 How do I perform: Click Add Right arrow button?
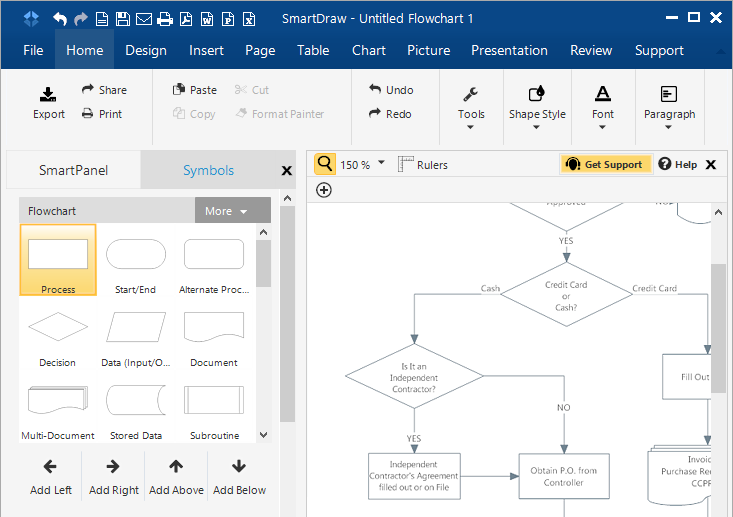[x=114, y=477]
